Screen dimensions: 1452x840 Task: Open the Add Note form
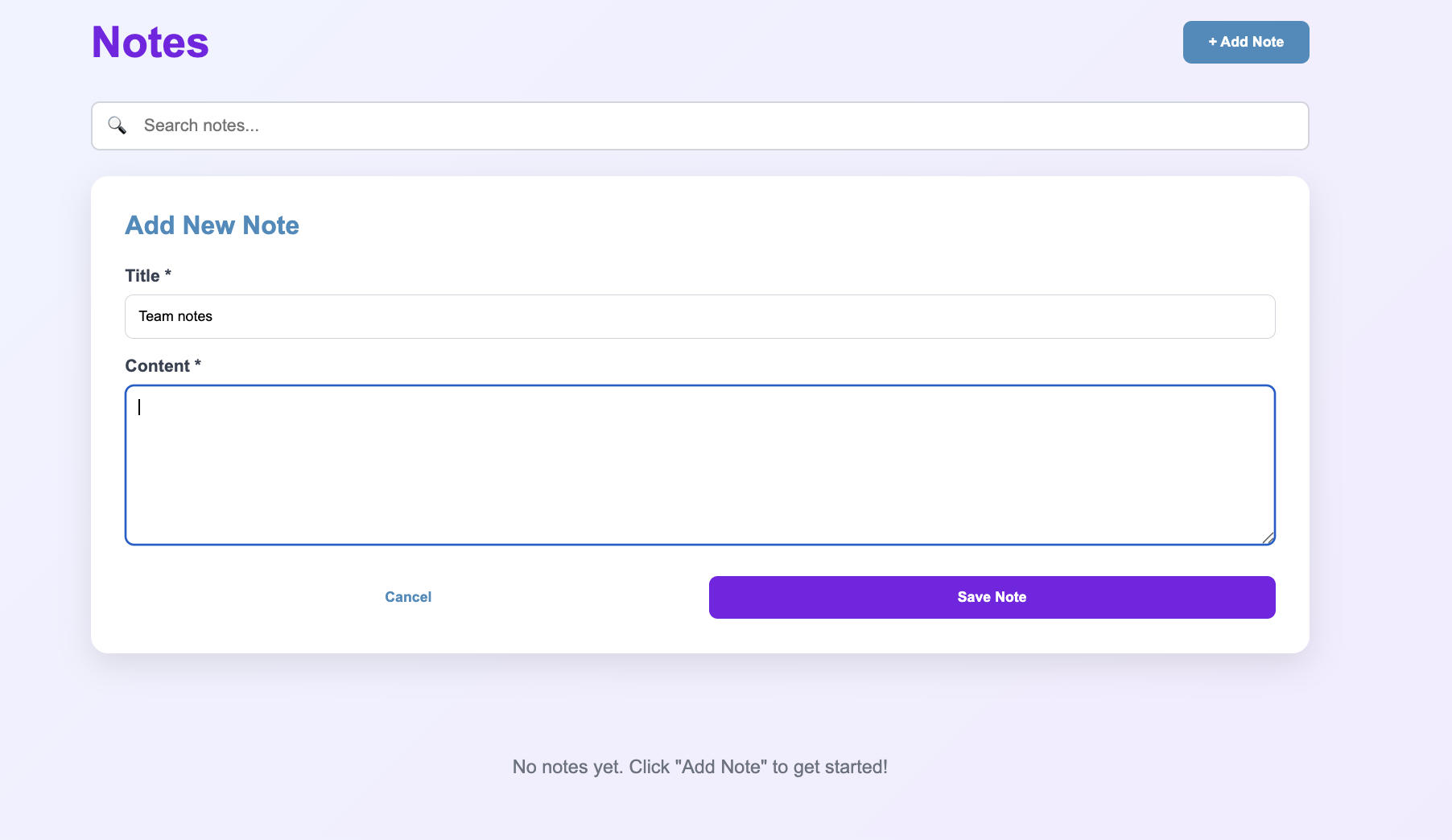click(x=1245, y=42)
